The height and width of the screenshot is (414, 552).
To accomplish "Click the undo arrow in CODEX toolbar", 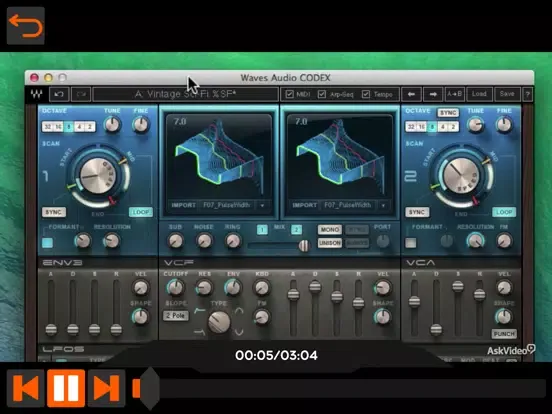I will (x=59, y=94).
